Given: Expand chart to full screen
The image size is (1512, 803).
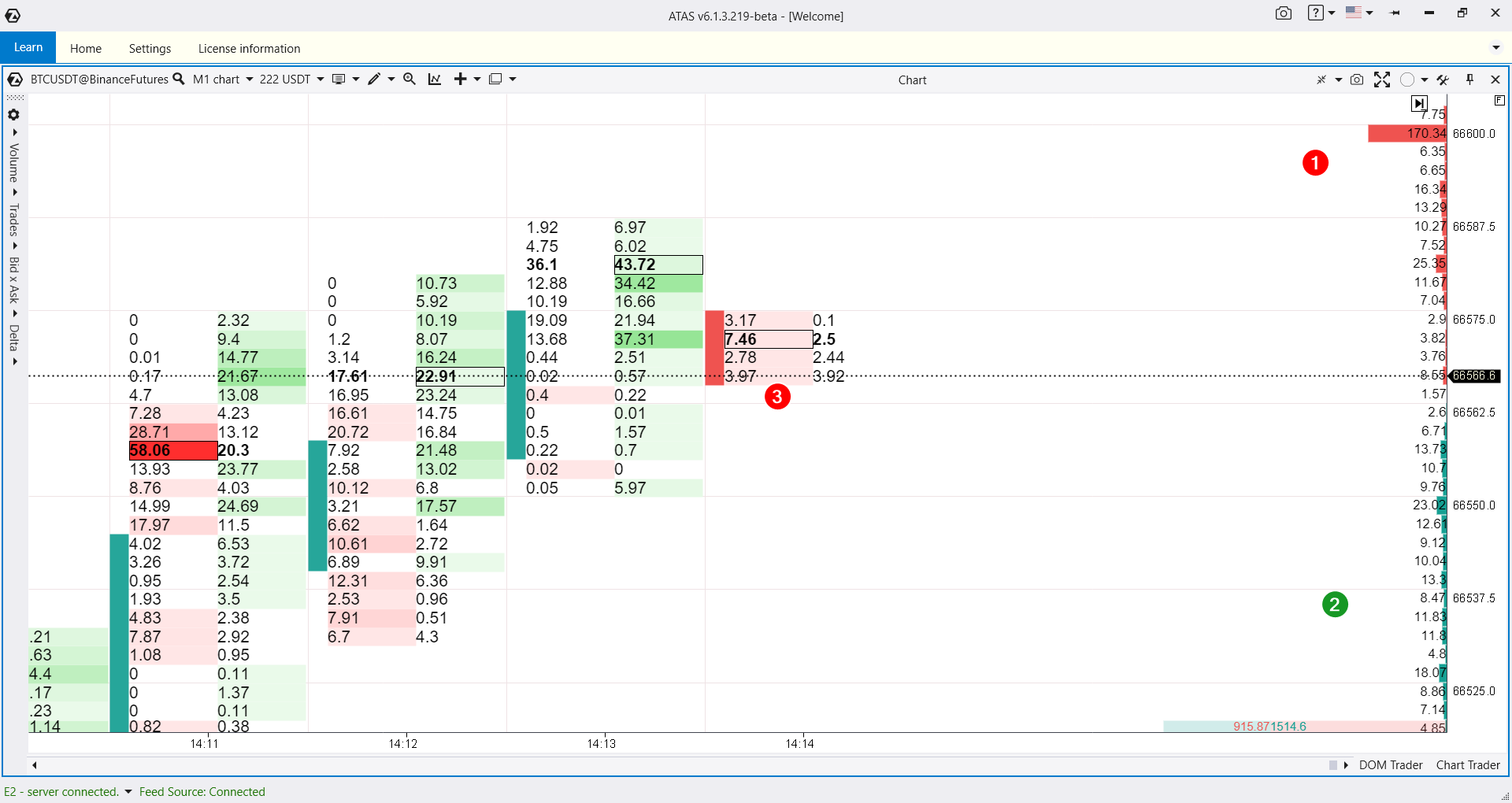Looking at the screenshot, I should pyautogui.click(x=1381, y=80).
